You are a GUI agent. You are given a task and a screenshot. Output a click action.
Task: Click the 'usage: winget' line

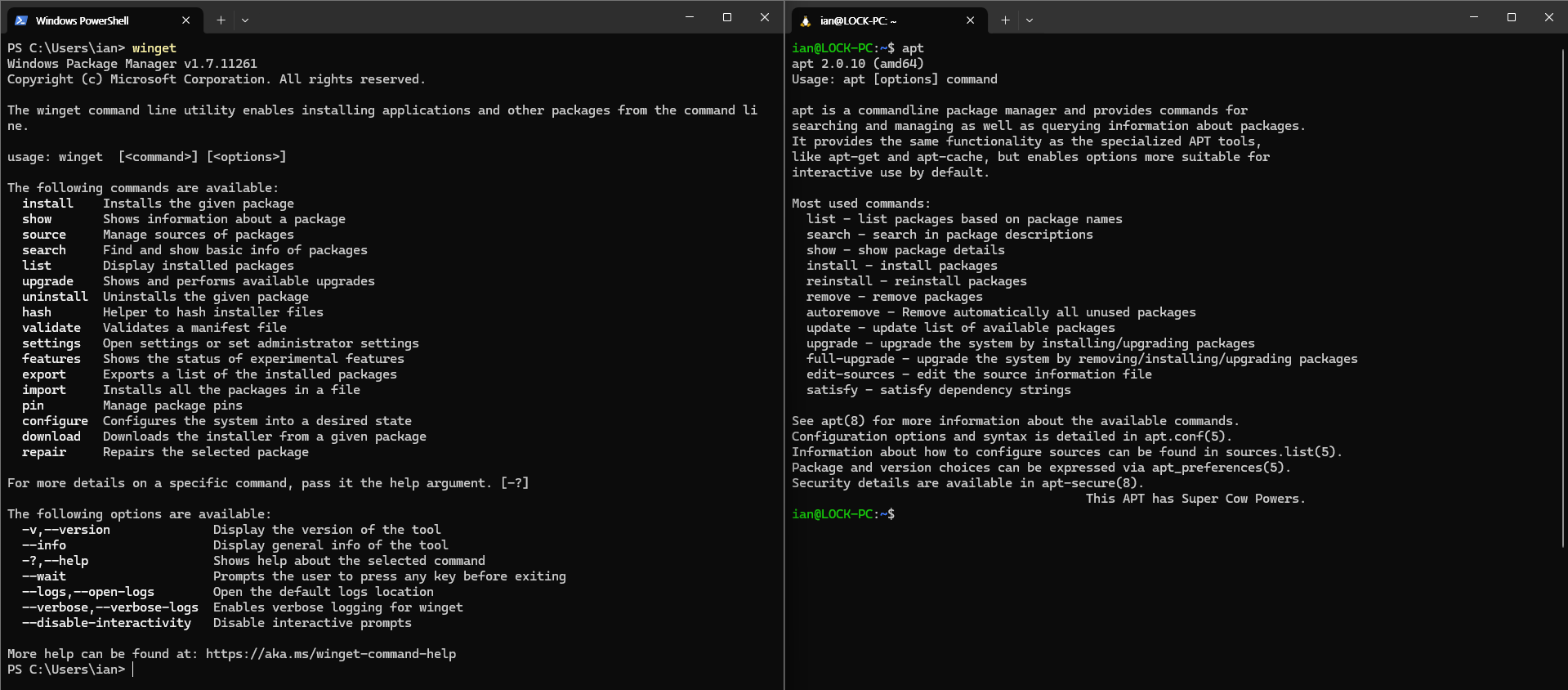click(x=147, y=157)
